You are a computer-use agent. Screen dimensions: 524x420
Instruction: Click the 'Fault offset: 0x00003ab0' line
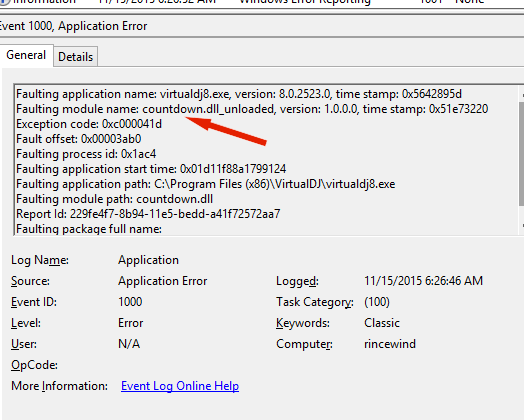click(x=79, y=139)
